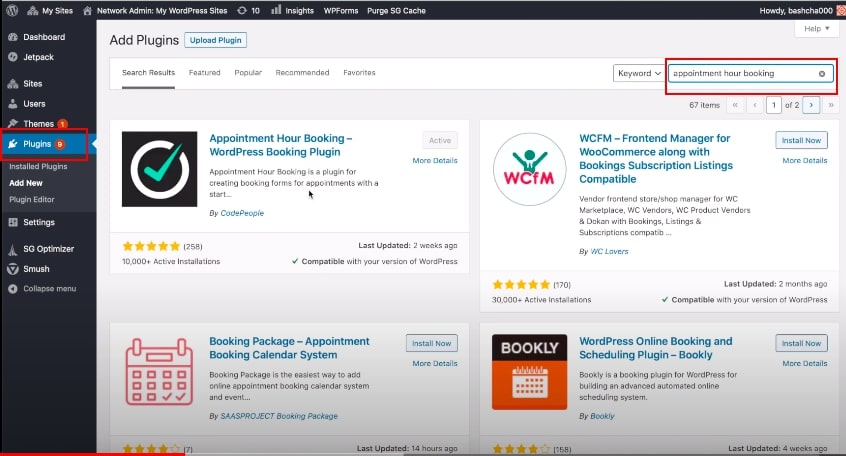The image size is (846, 456).
Task: Open SAASPROJECT Booking Package author link
Action: (x=279, y=416)
